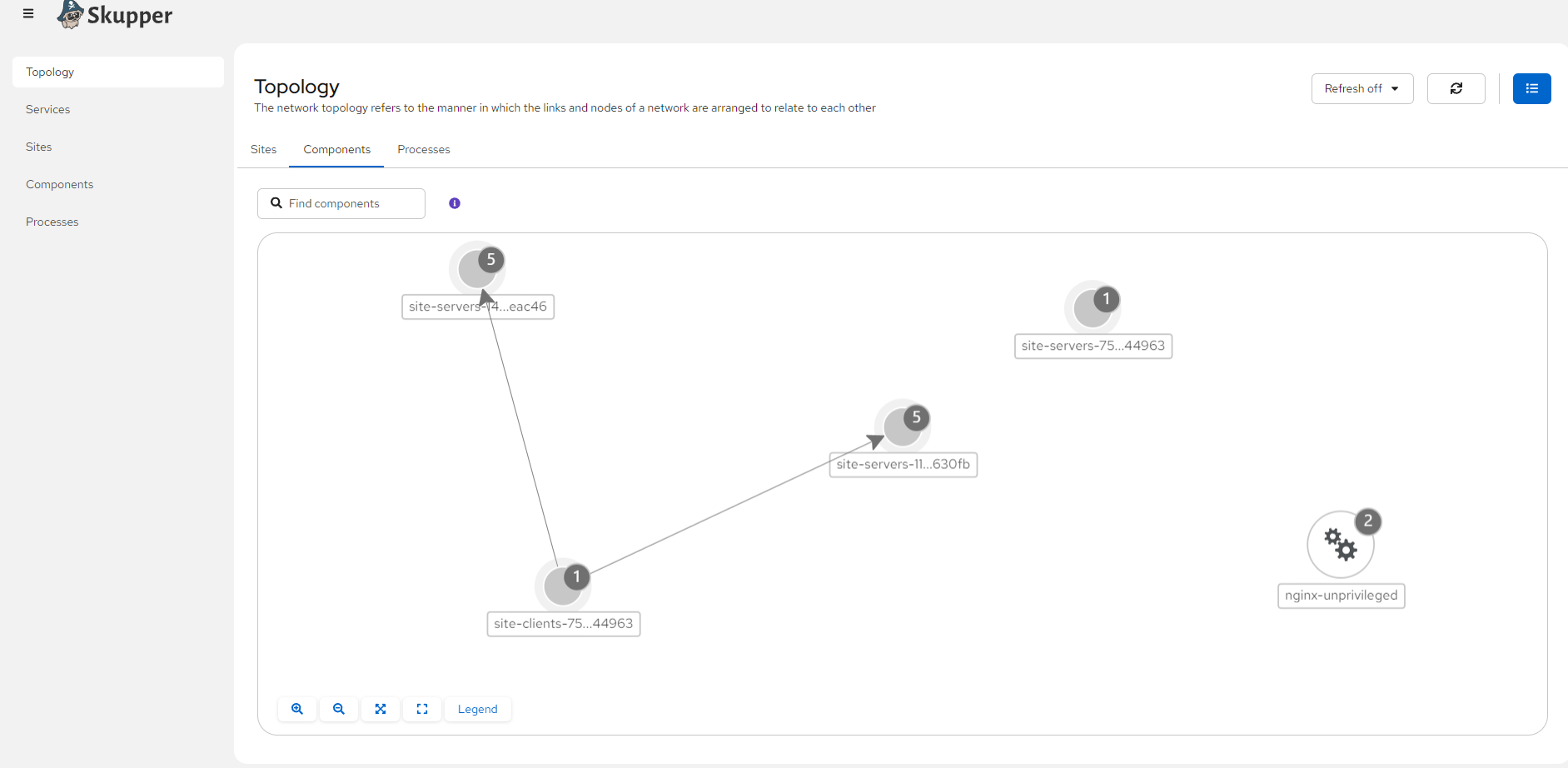Zoom in on the topology graph

297,709
